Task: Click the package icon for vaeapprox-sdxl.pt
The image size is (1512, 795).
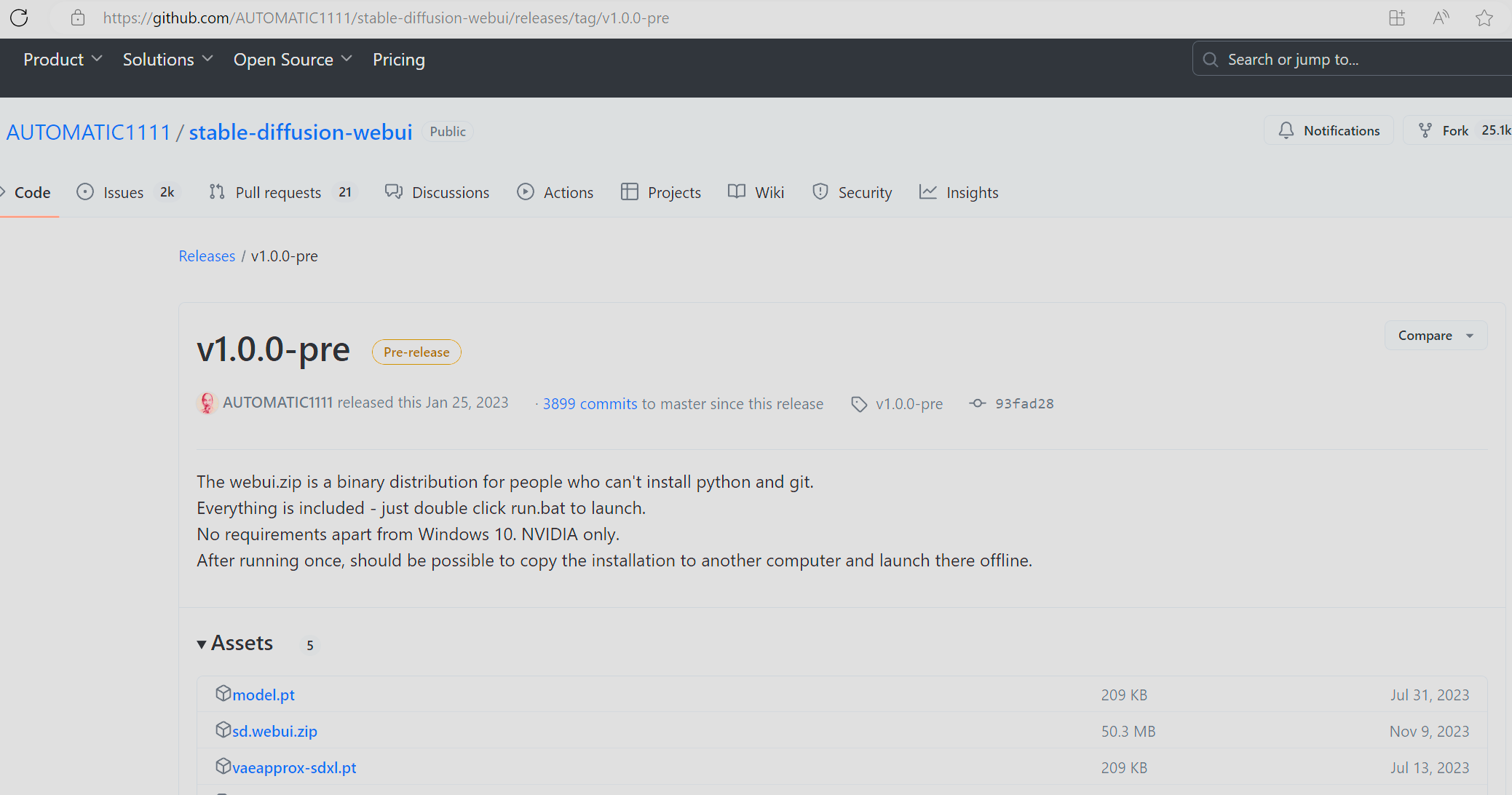Action: tap(223, 766)
